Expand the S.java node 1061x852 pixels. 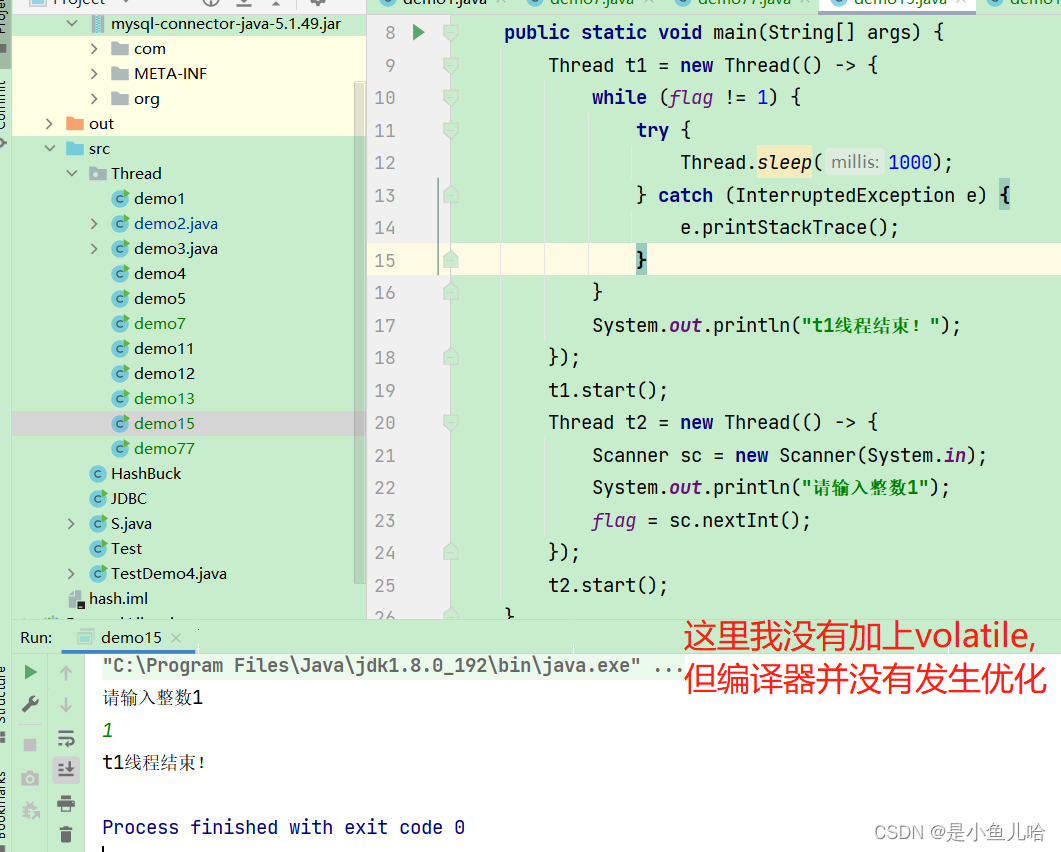72,523
